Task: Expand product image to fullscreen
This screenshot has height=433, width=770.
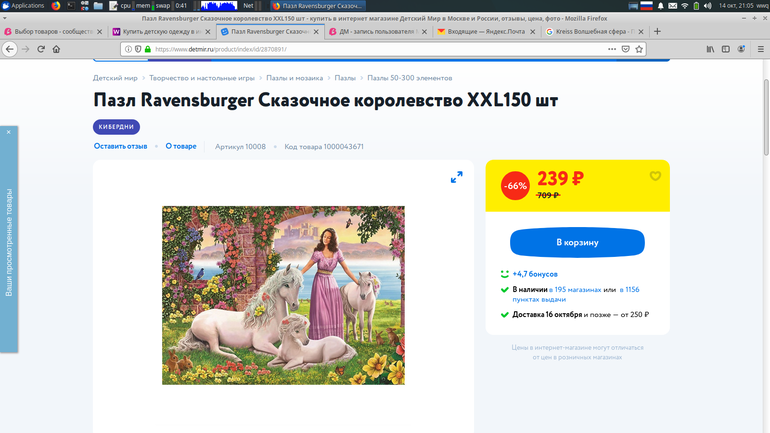Action: 456,177
